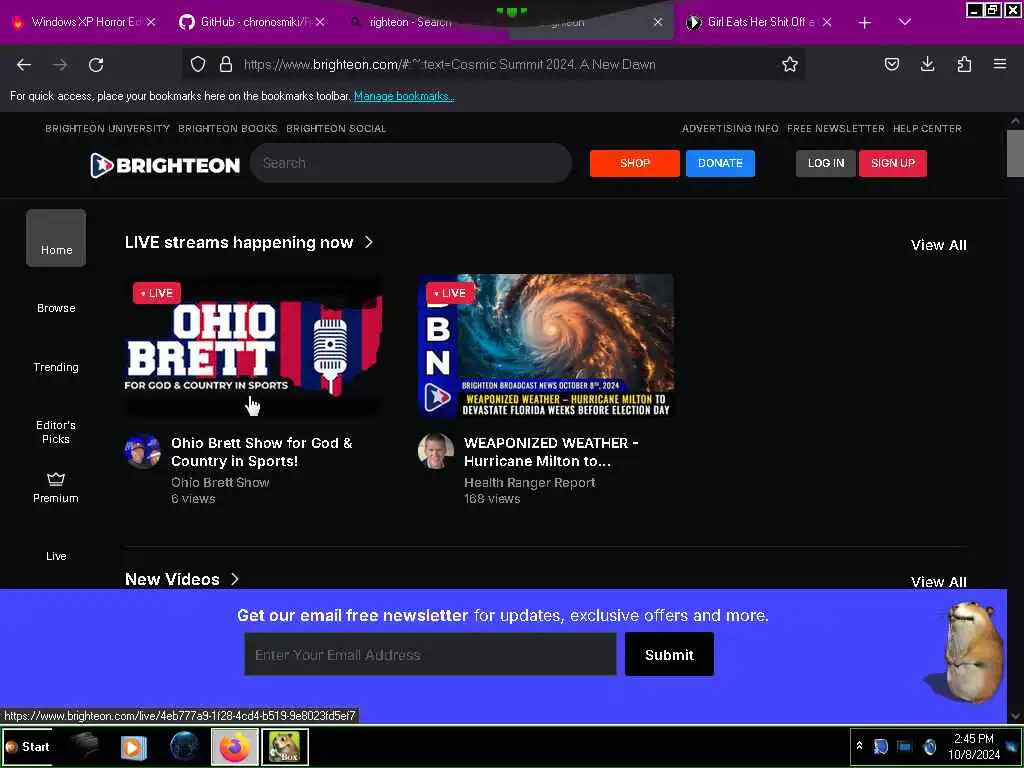This screenshot has width=1024, height=768.
Task: Open Brighteon Books link
Action: tap(227, 129)
